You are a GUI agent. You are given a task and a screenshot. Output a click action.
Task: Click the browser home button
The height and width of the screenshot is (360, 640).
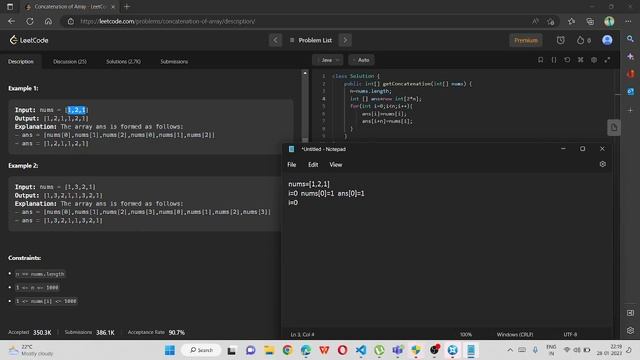point(48,21)
